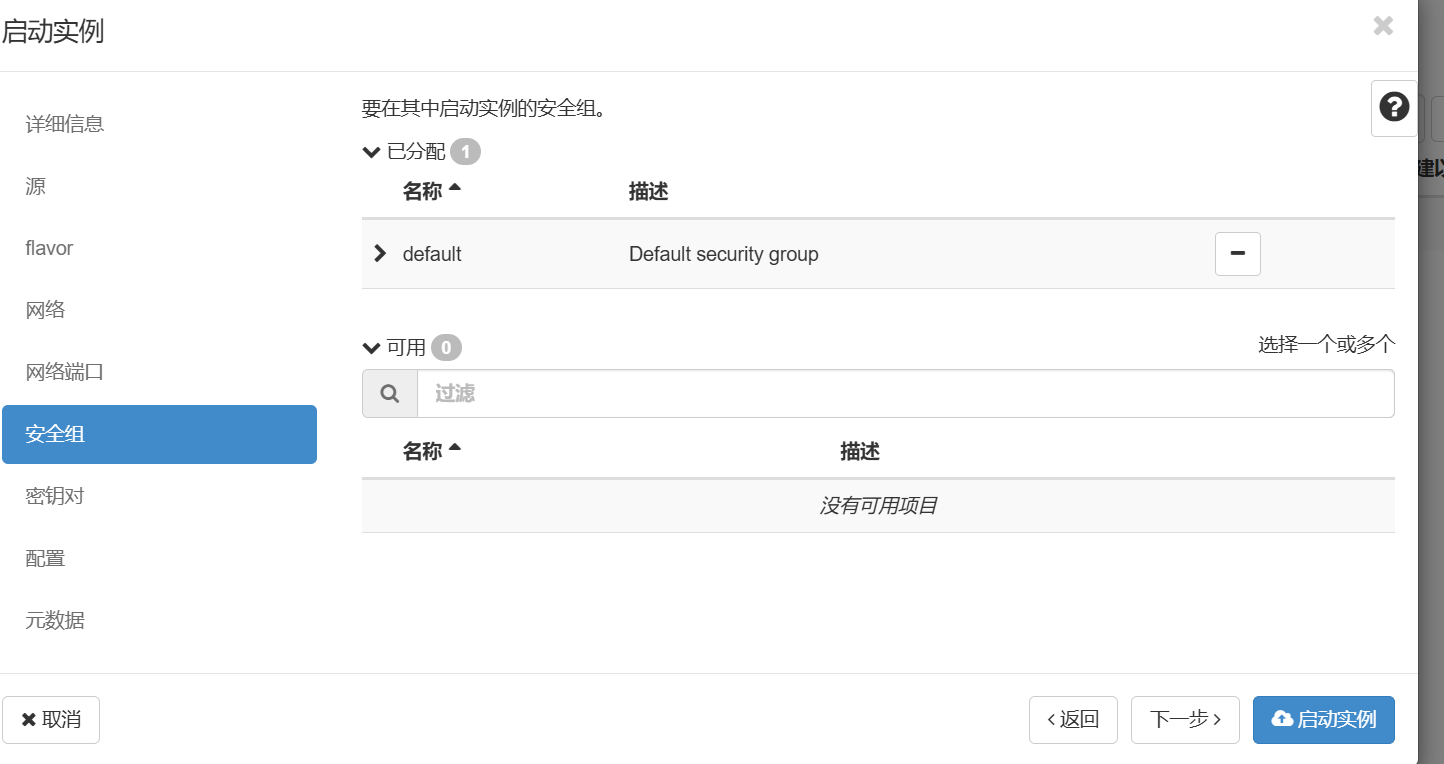The image size is (1444, 764).
Task: Open the help question mark icon
Action: (x=1394, y=107)
